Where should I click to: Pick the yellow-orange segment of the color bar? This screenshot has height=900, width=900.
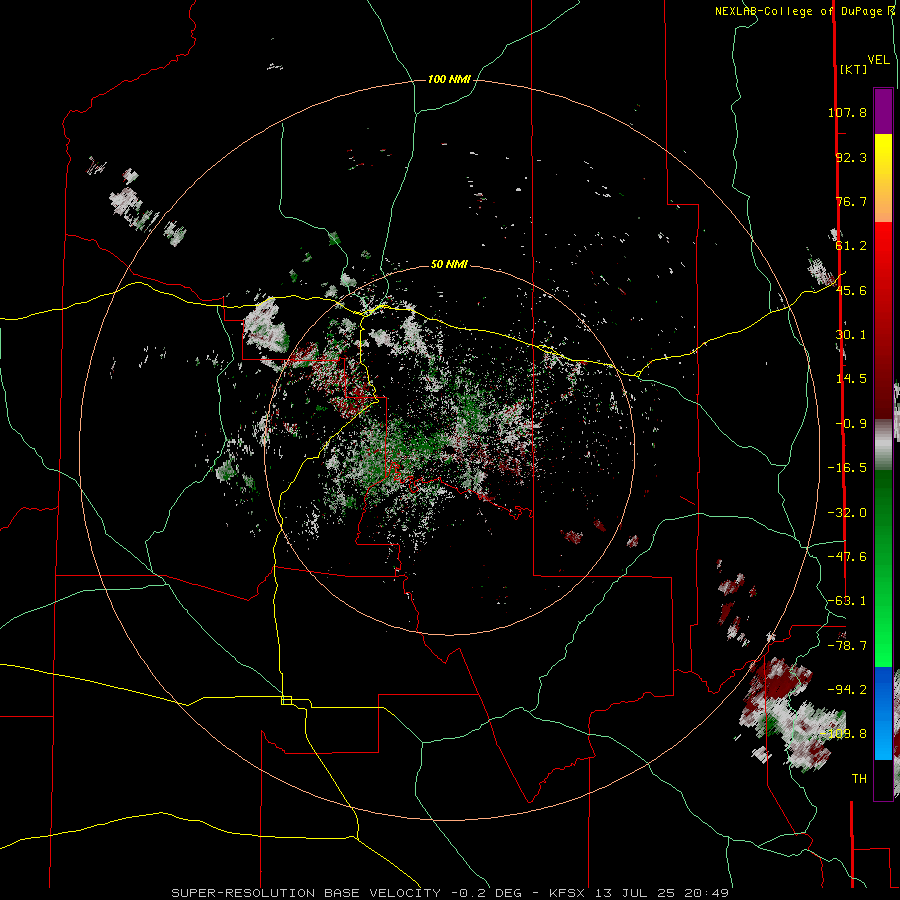(883, 178)
